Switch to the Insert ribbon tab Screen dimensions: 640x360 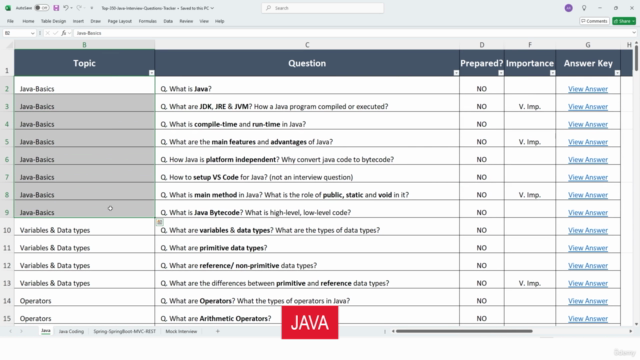(x=78, y=21)
